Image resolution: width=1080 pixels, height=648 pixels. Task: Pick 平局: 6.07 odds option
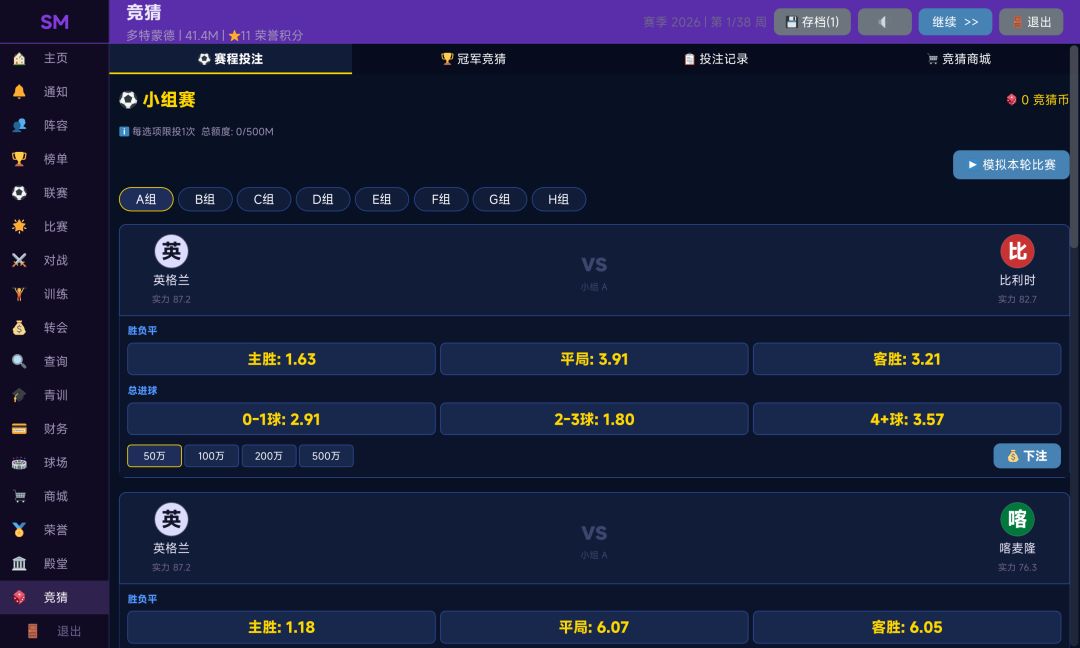tap(594, 627)
